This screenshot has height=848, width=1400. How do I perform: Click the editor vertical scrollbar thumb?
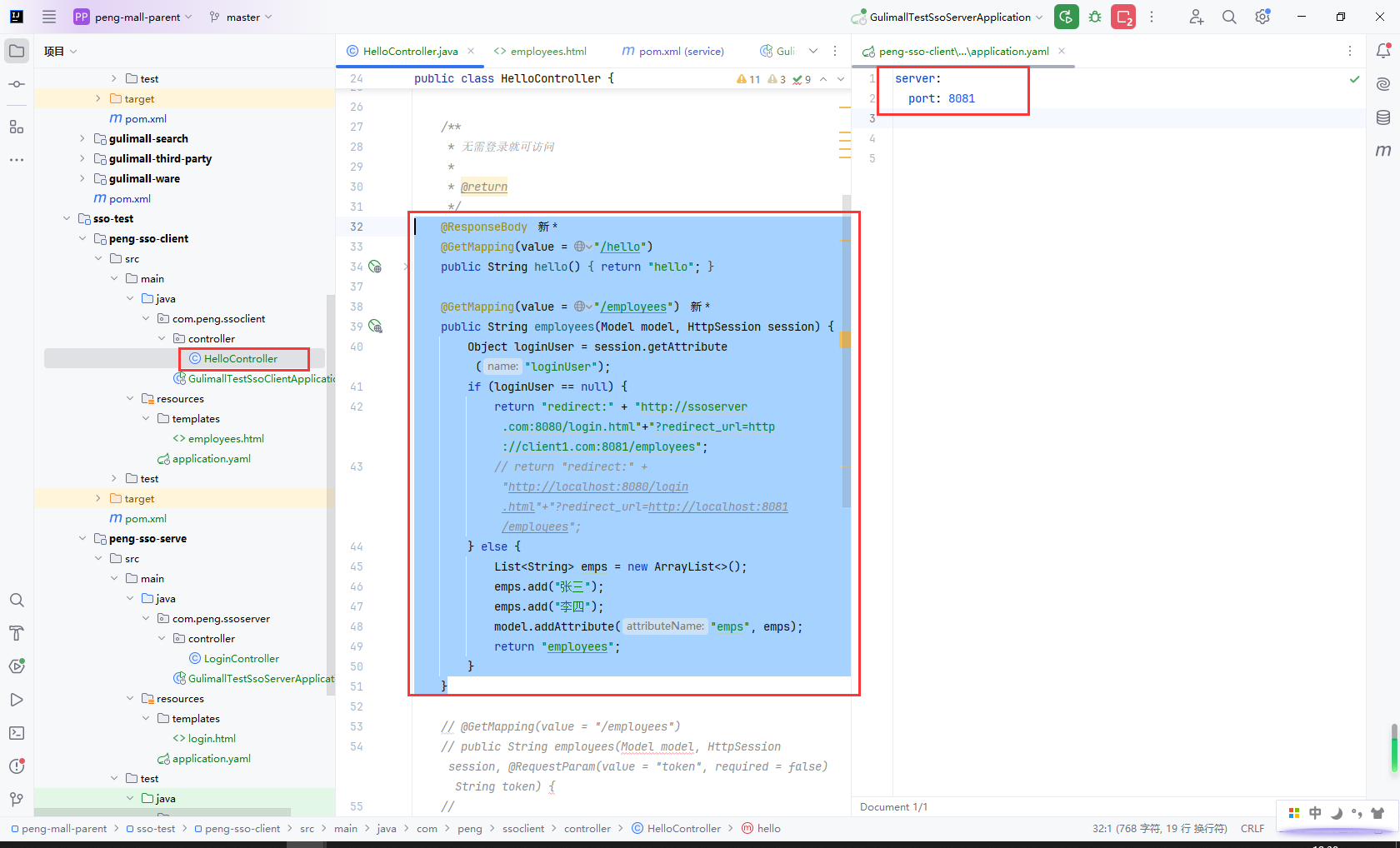847,350
